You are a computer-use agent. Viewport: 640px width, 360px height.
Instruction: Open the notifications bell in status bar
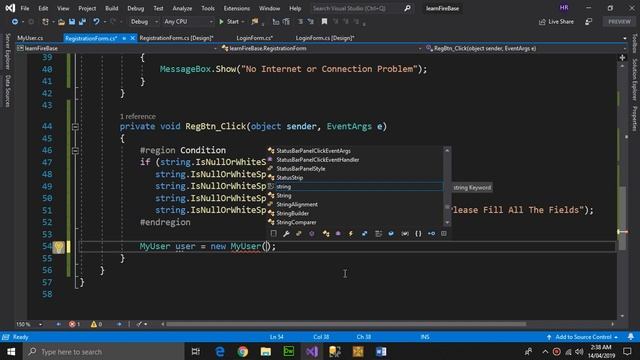tap(631, 337)
